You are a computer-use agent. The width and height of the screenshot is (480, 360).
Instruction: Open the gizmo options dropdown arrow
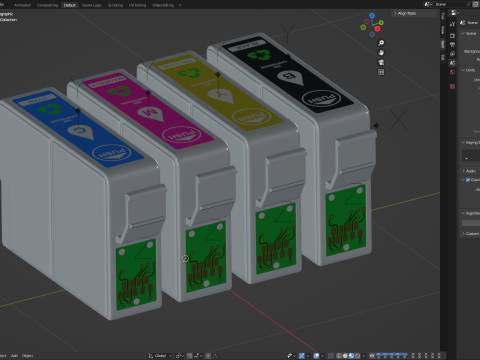click(307, 356)
